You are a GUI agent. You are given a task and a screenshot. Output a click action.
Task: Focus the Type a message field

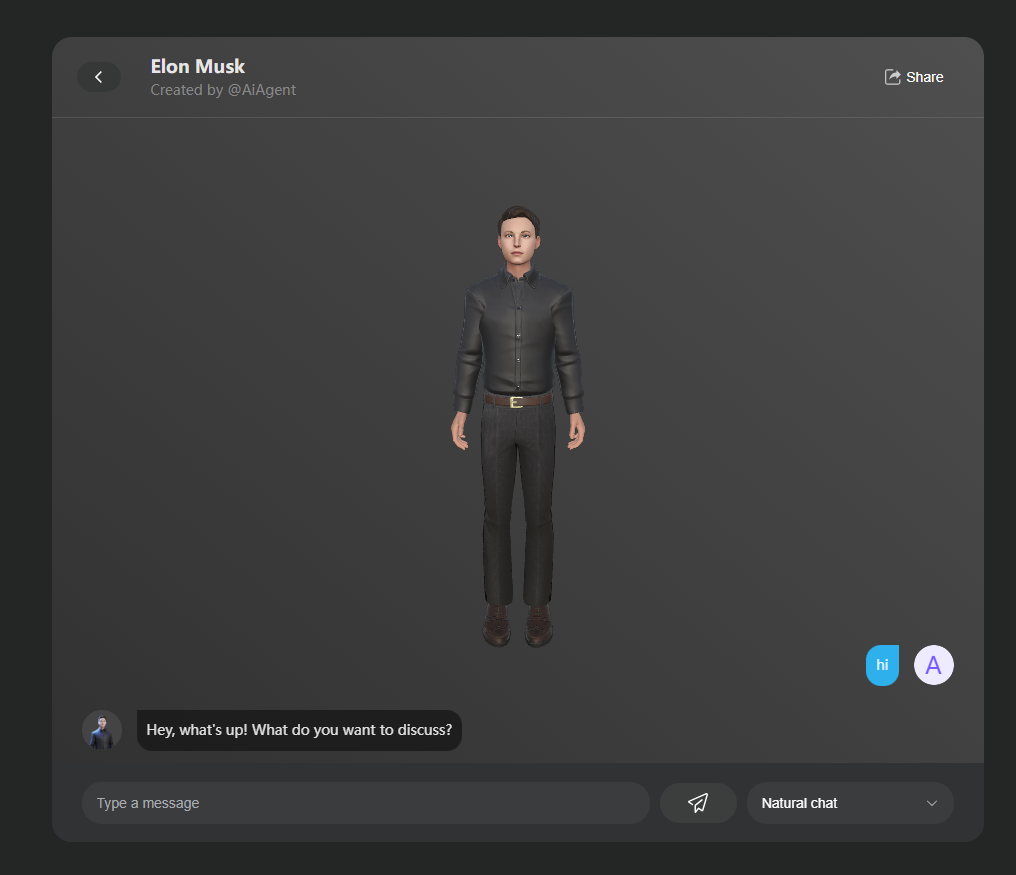coord(365,802)
